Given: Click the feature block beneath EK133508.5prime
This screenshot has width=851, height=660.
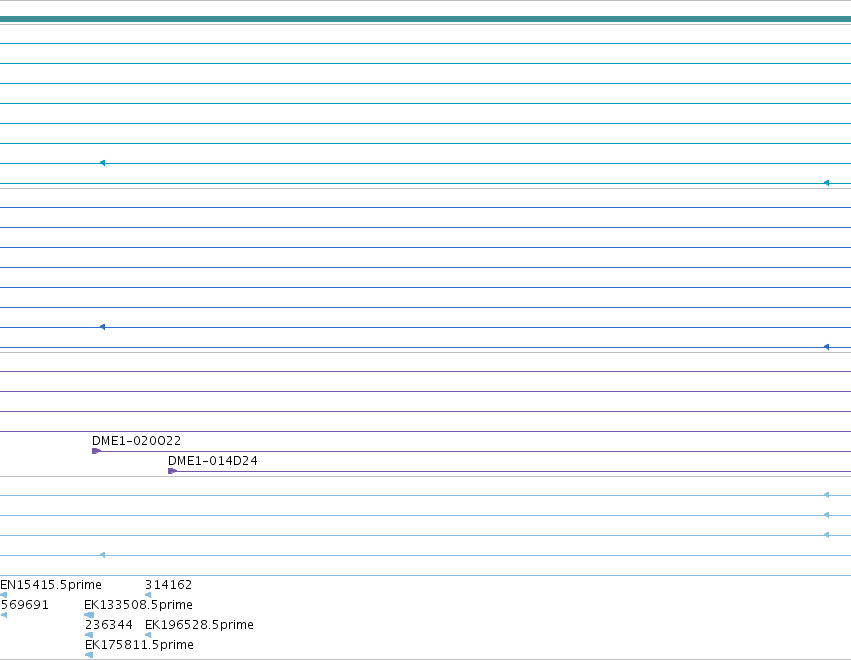Looking at the screenshot, I should click(x=89, y=615).
